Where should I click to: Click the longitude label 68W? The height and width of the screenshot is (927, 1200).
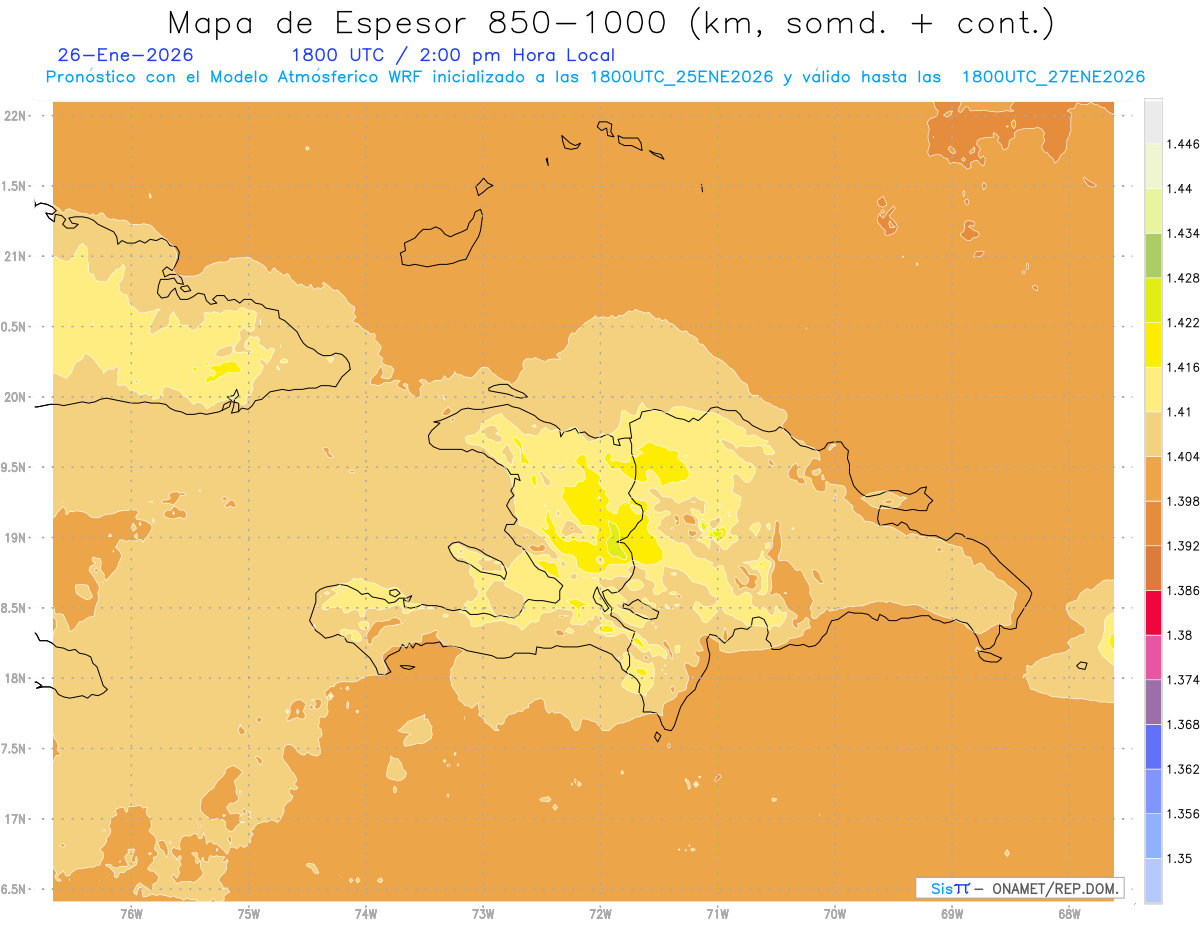[1069, 914]
